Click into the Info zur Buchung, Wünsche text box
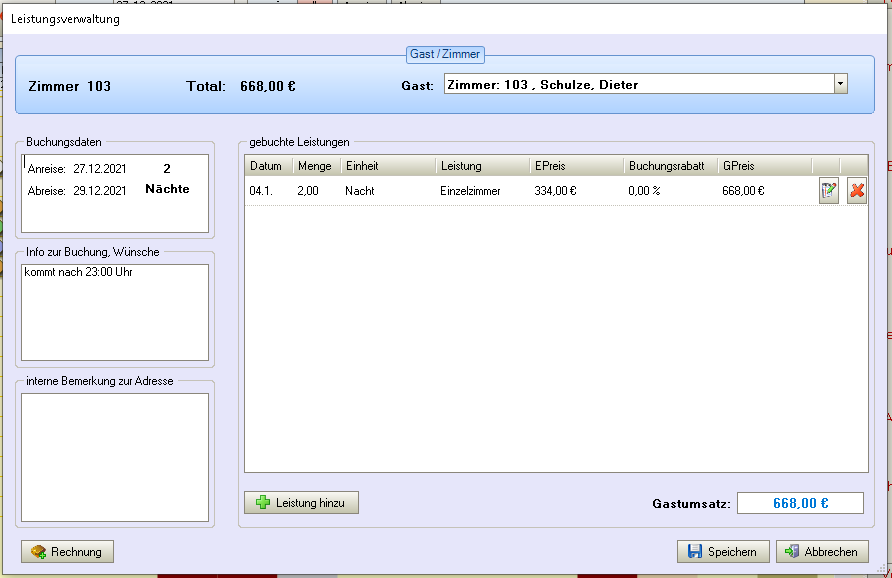Screen dimensions: 892x578 click(115, 312)
